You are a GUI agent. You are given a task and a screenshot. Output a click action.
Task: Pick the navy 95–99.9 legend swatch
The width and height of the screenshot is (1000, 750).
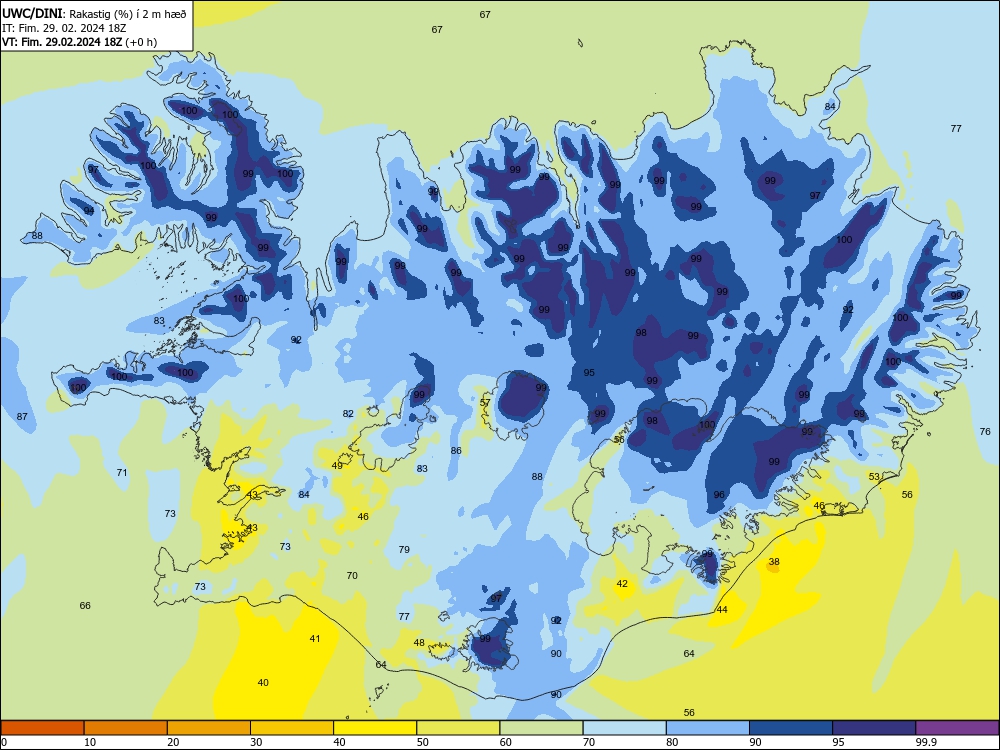(874, 728)
